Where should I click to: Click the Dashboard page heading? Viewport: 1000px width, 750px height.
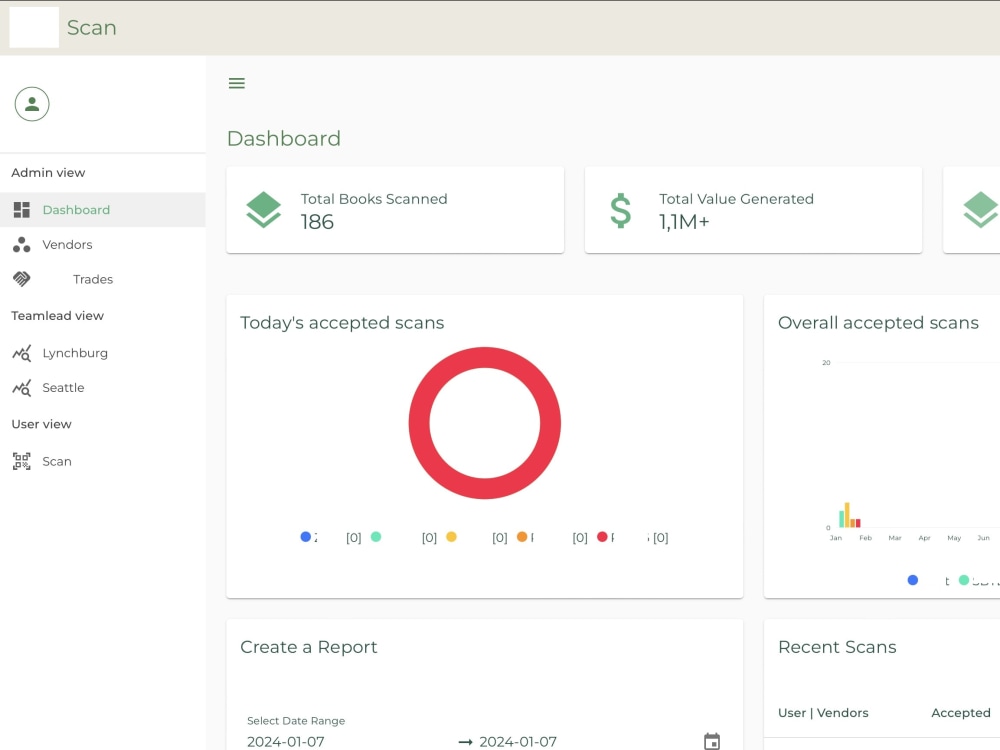point(284,138)
